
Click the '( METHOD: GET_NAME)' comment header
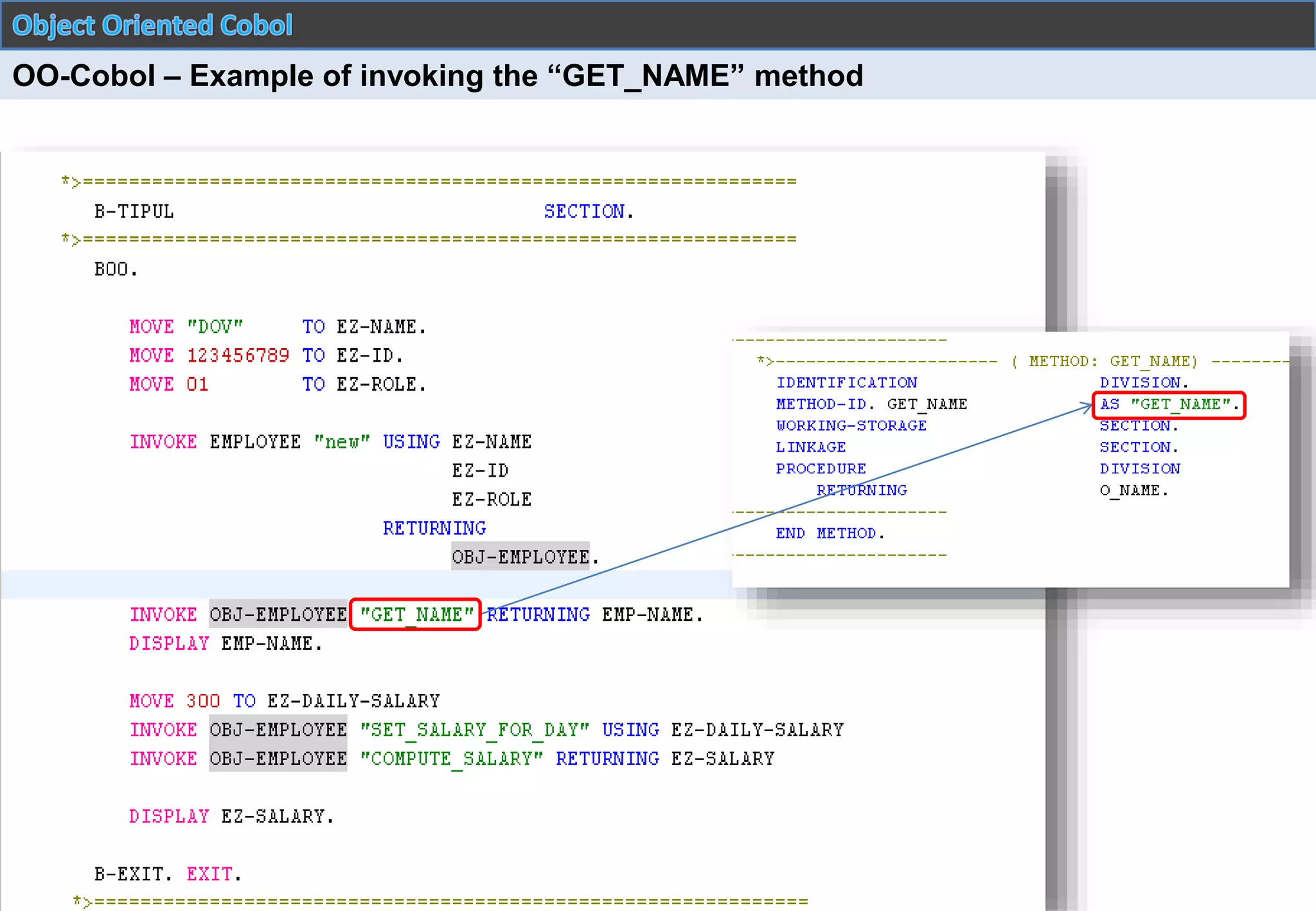tap(1105, 362)
